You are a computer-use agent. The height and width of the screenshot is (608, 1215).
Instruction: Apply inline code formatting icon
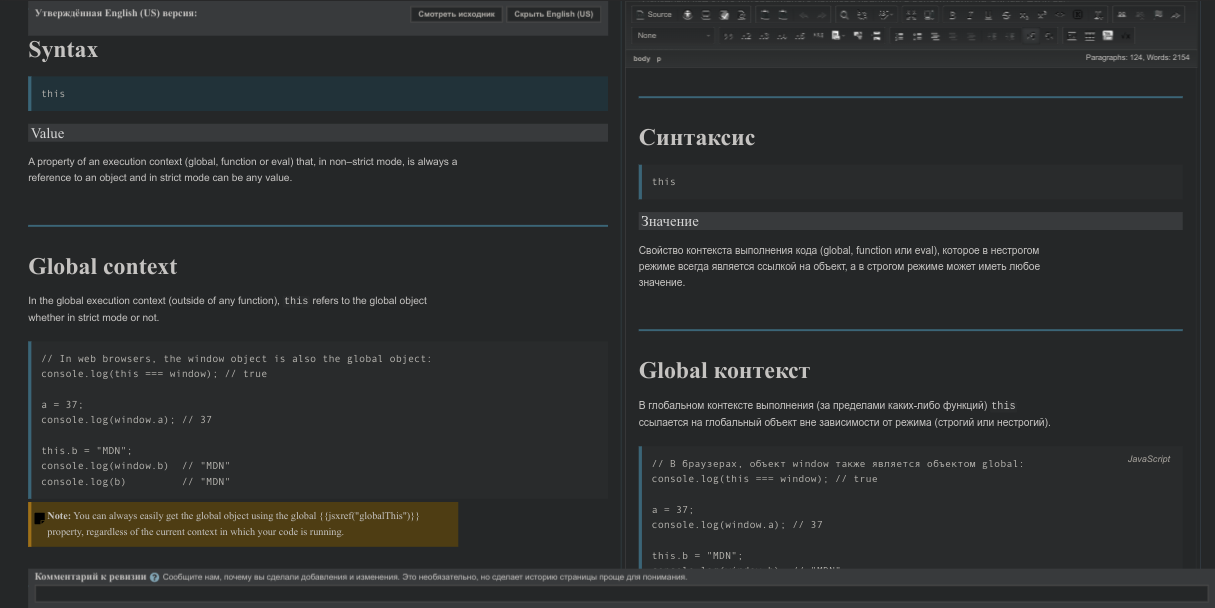tap(1060, 14)
